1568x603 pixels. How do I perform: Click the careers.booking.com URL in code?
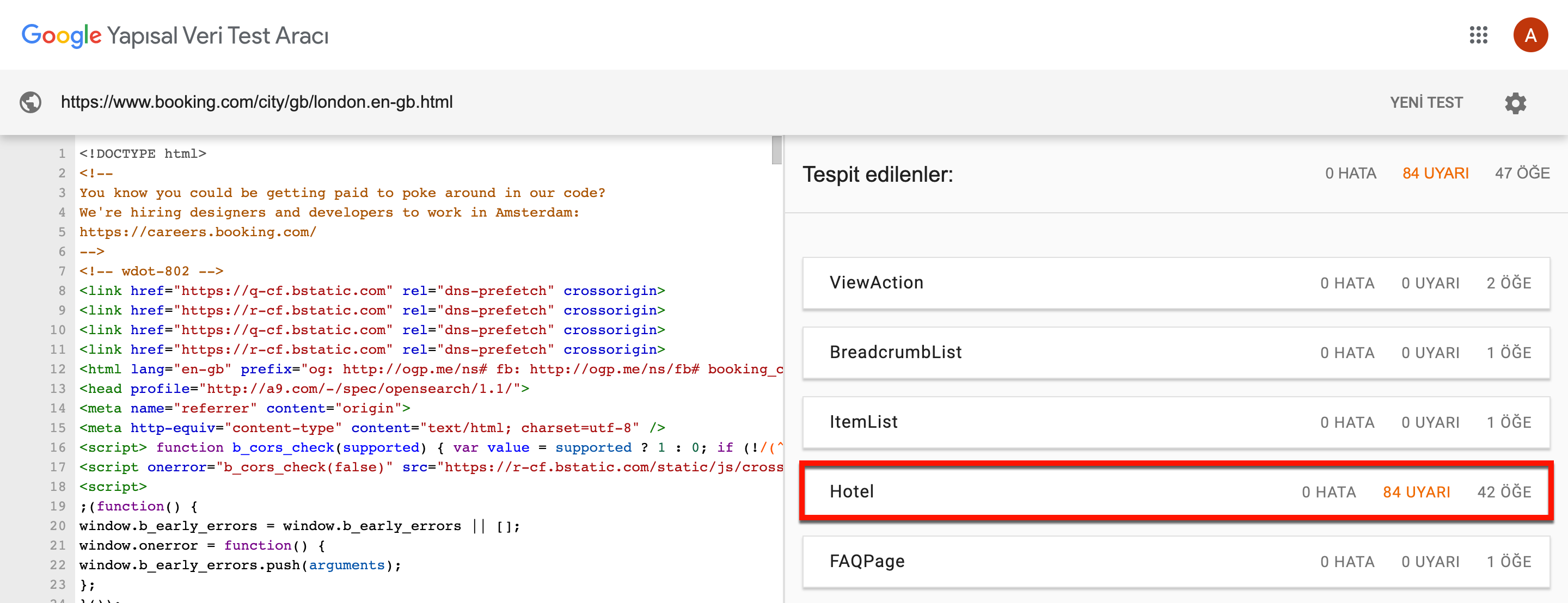click(x=198, y=232)
